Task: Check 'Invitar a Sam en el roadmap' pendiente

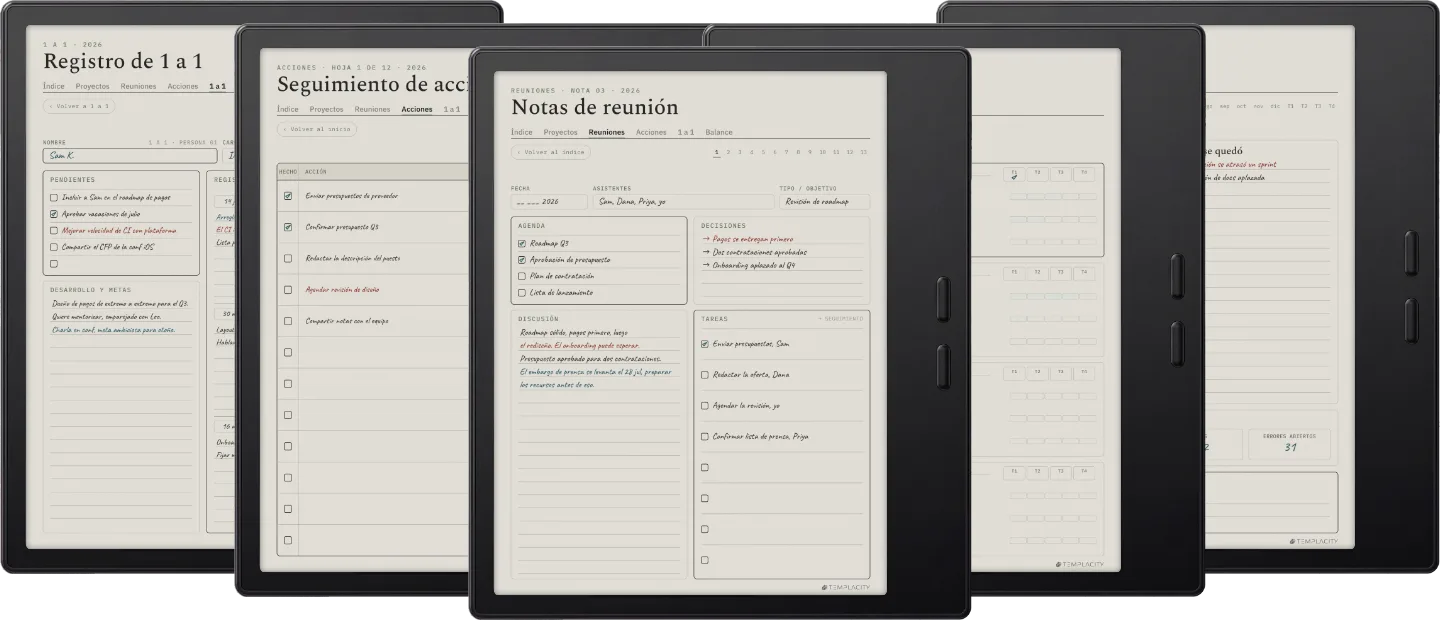Action: tap(54, 198)
